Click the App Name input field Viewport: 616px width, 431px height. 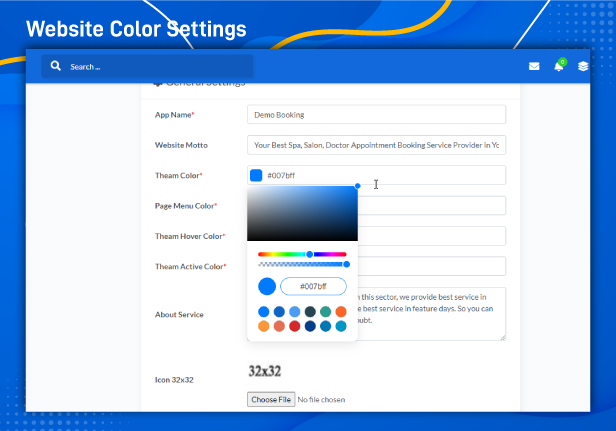point(376,115)
